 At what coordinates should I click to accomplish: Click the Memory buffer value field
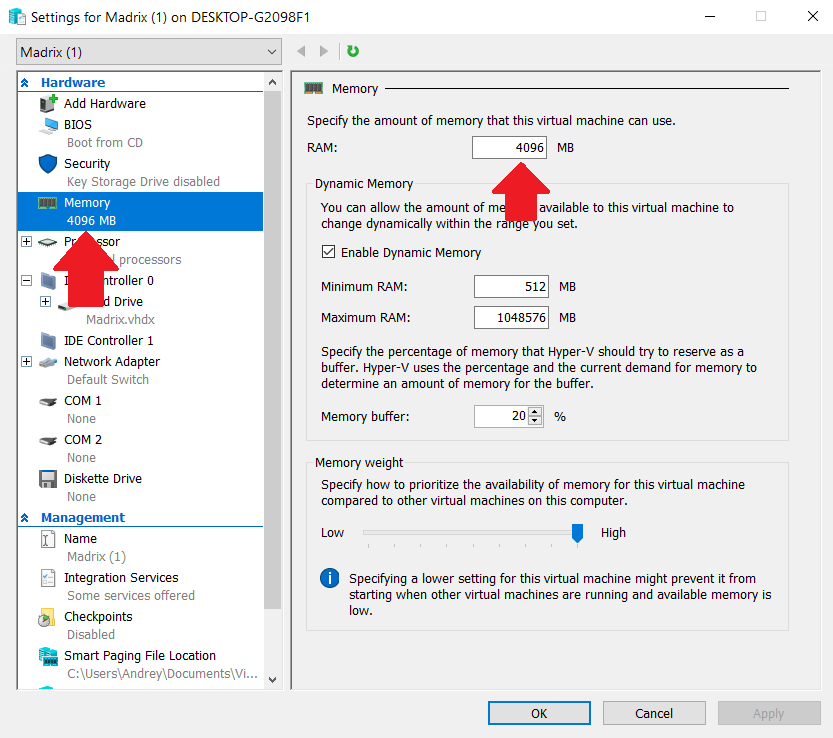(x=501, y=416)
